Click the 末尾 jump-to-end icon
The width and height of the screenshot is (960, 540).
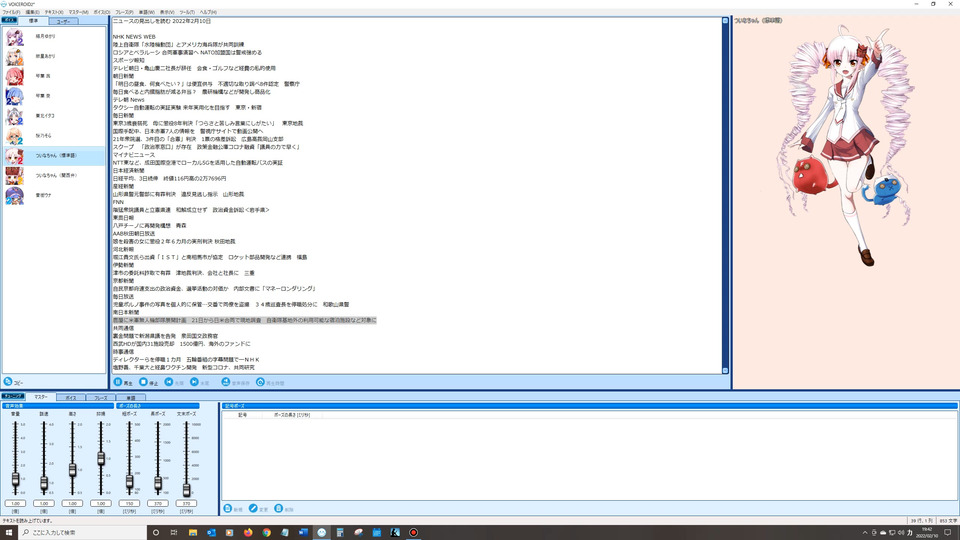tap(194, 382)
